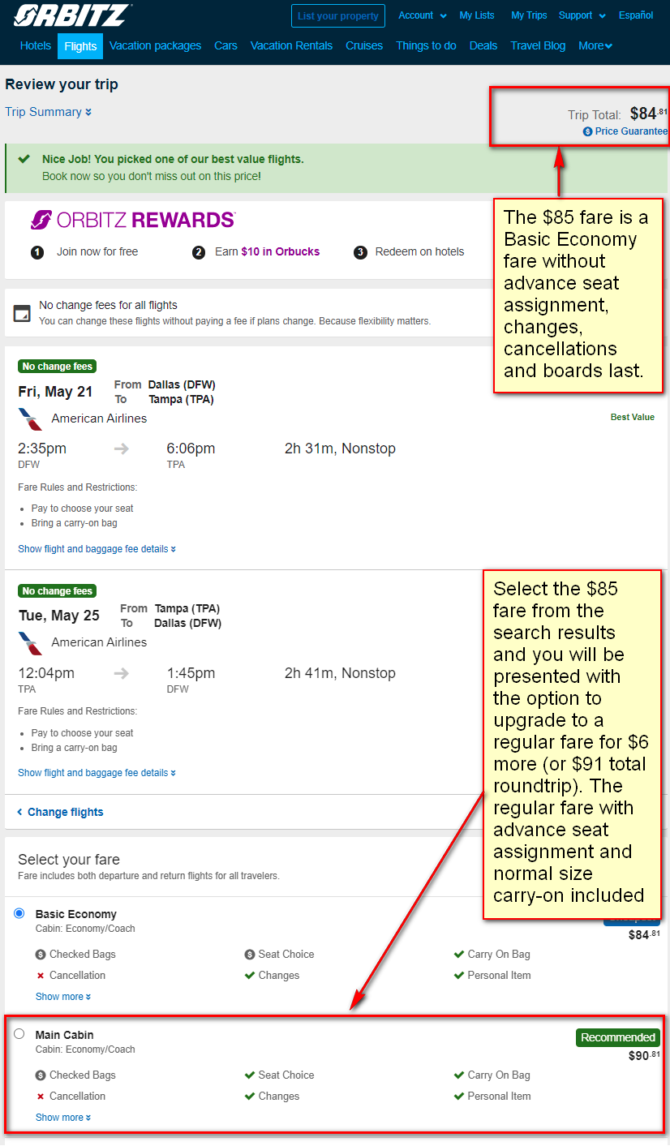
Task: Click American Airlines logo on May 21 flight
Action: [30, 420]
